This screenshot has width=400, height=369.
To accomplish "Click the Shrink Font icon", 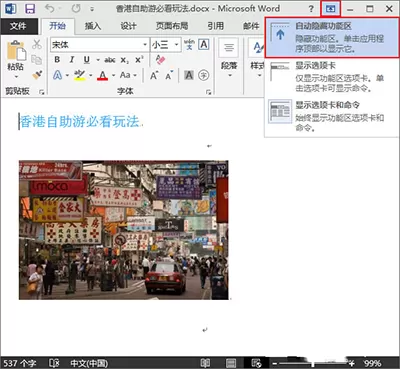I will [169, 75].
